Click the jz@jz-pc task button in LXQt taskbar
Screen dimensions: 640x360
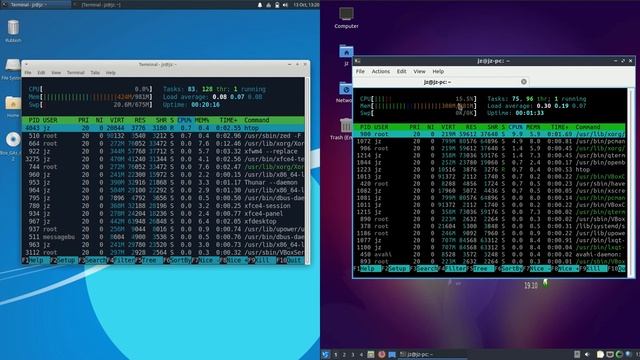coord(432,355)
